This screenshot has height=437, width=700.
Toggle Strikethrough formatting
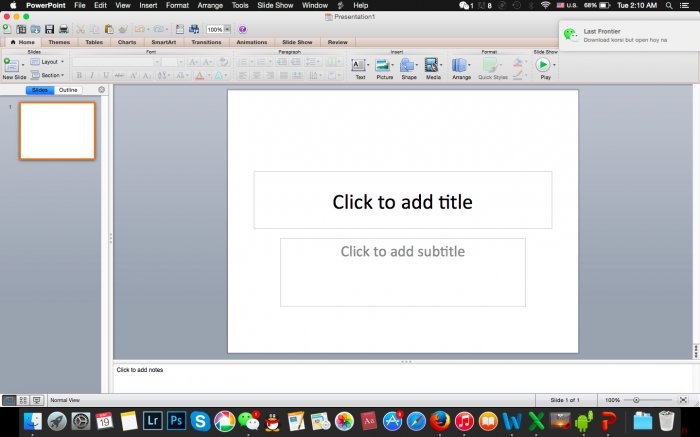coord(119,75)
